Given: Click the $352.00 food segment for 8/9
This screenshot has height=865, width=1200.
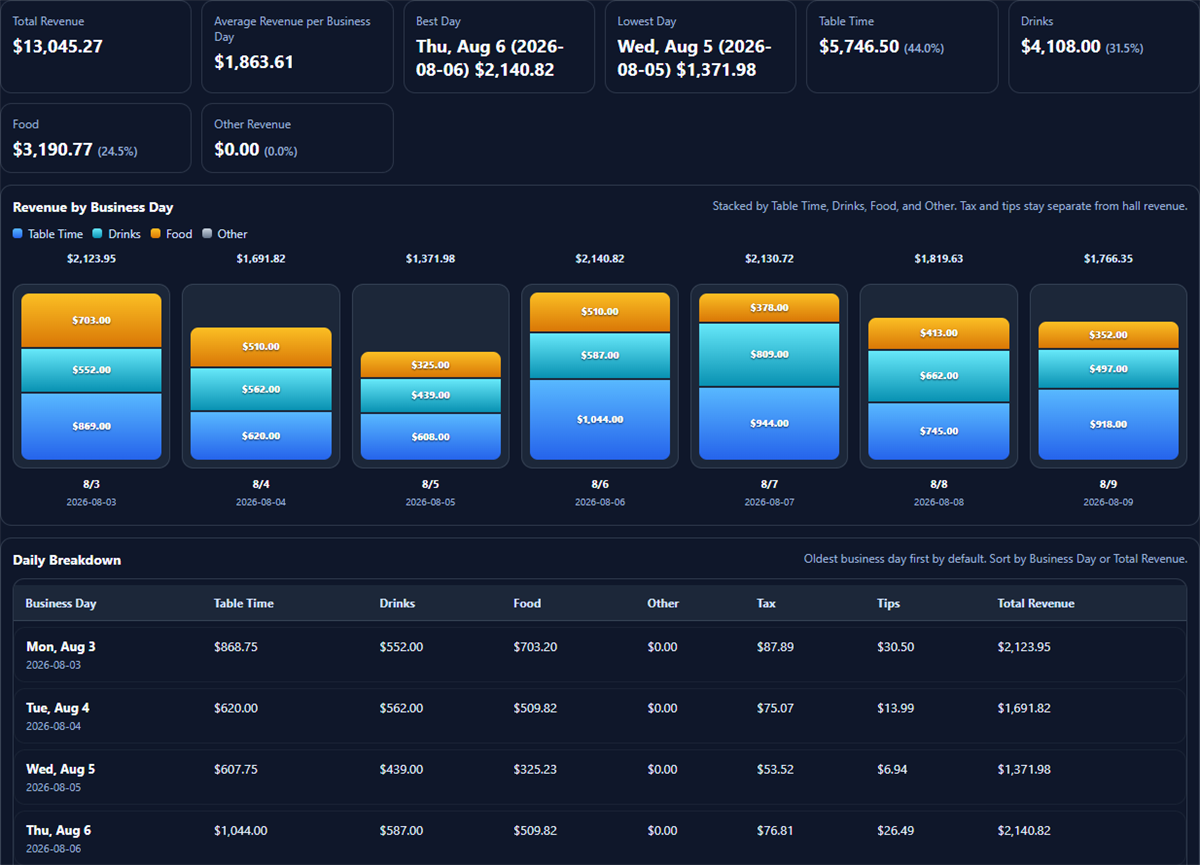Looking at the screenshot, I should [1108, 335].
